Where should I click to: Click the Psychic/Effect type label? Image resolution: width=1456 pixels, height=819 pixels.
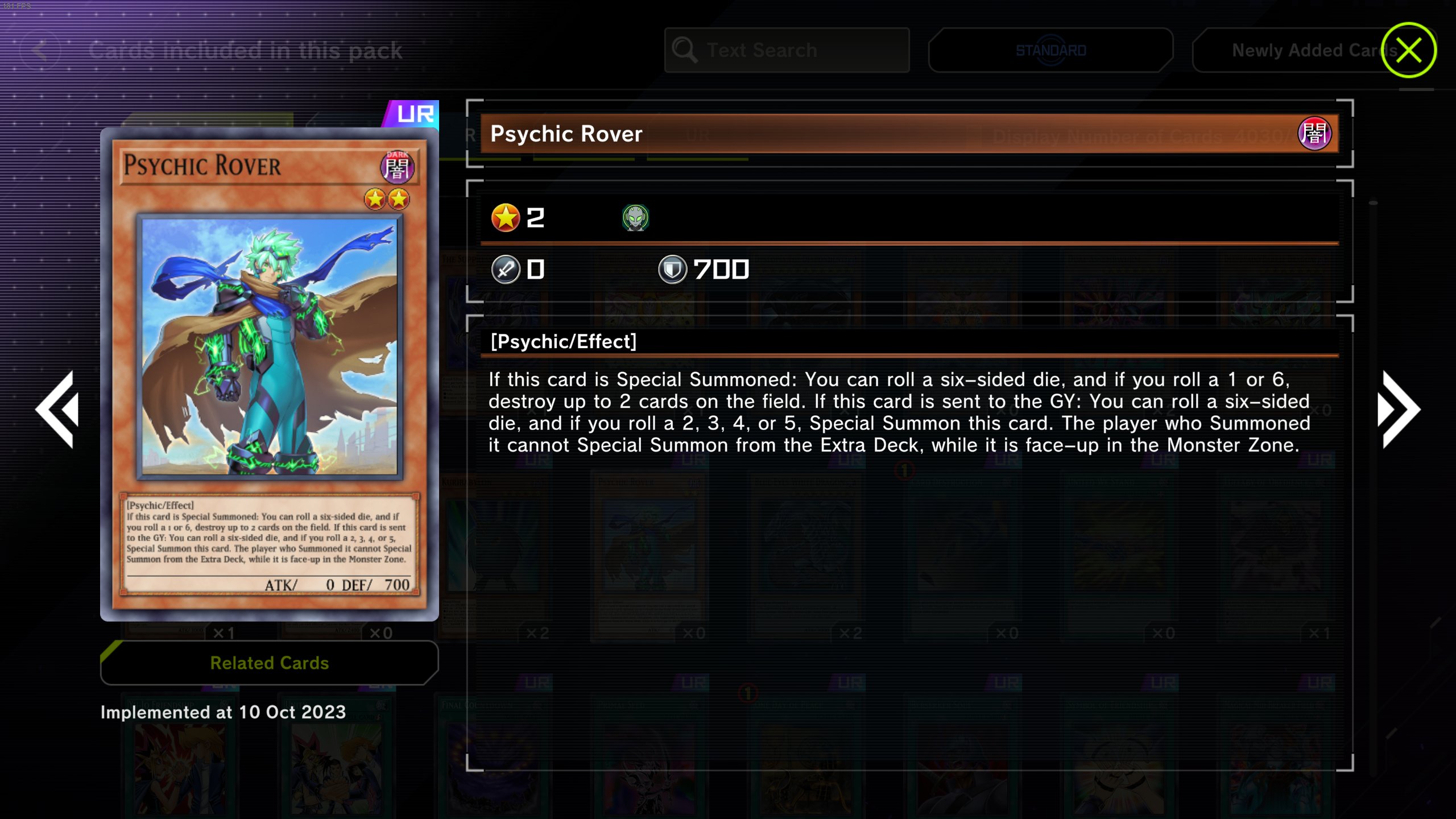(x=564, y=341)
